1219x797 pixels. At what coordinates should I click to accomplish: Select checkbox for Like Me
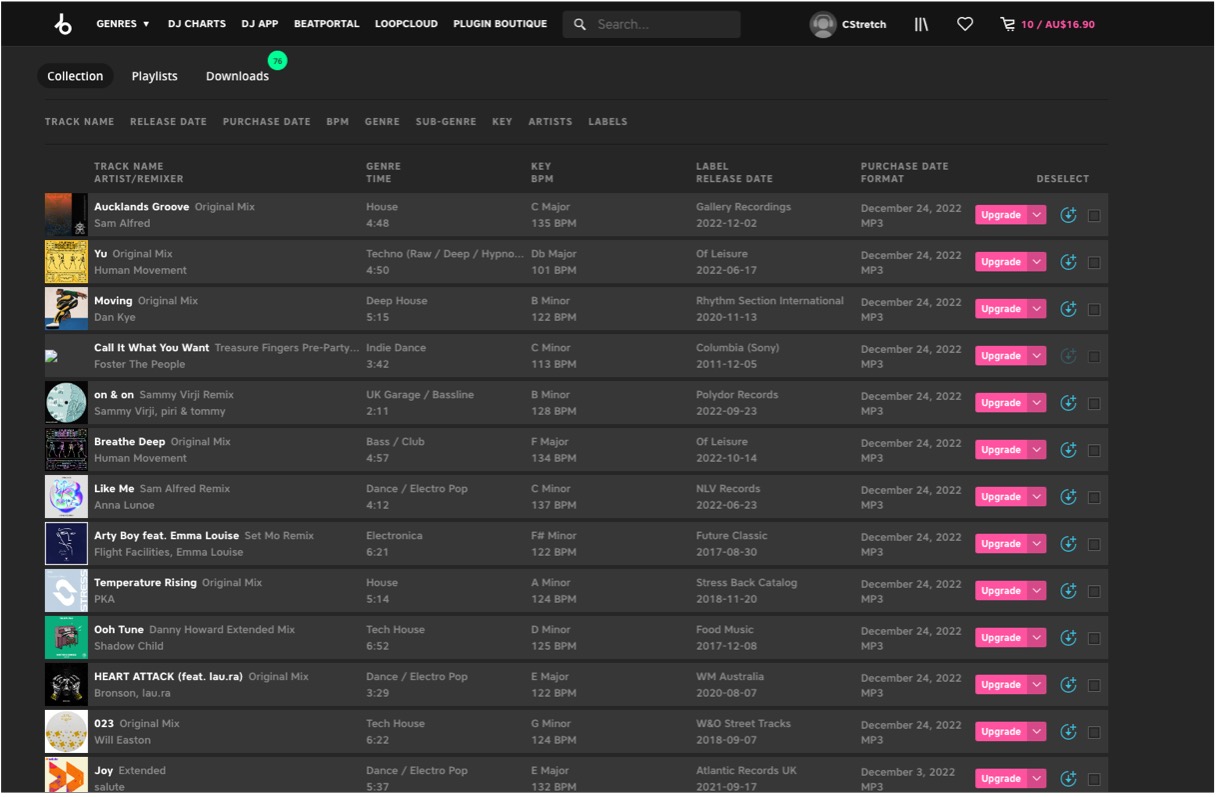(x=1094, y=498)
